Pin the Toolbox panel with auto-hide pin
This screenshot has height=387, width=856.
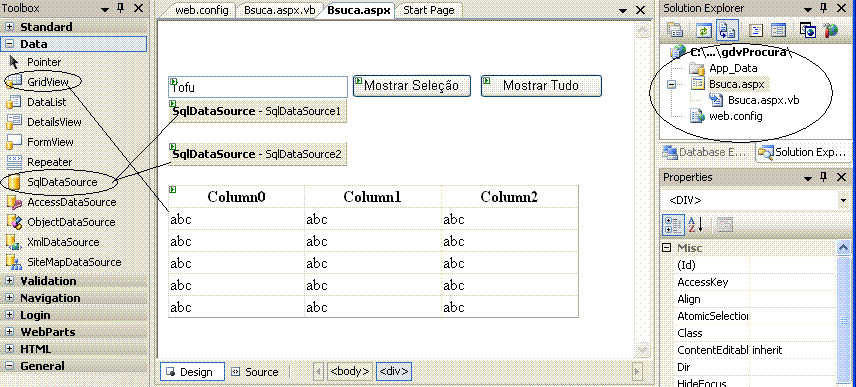click(121, 8)
